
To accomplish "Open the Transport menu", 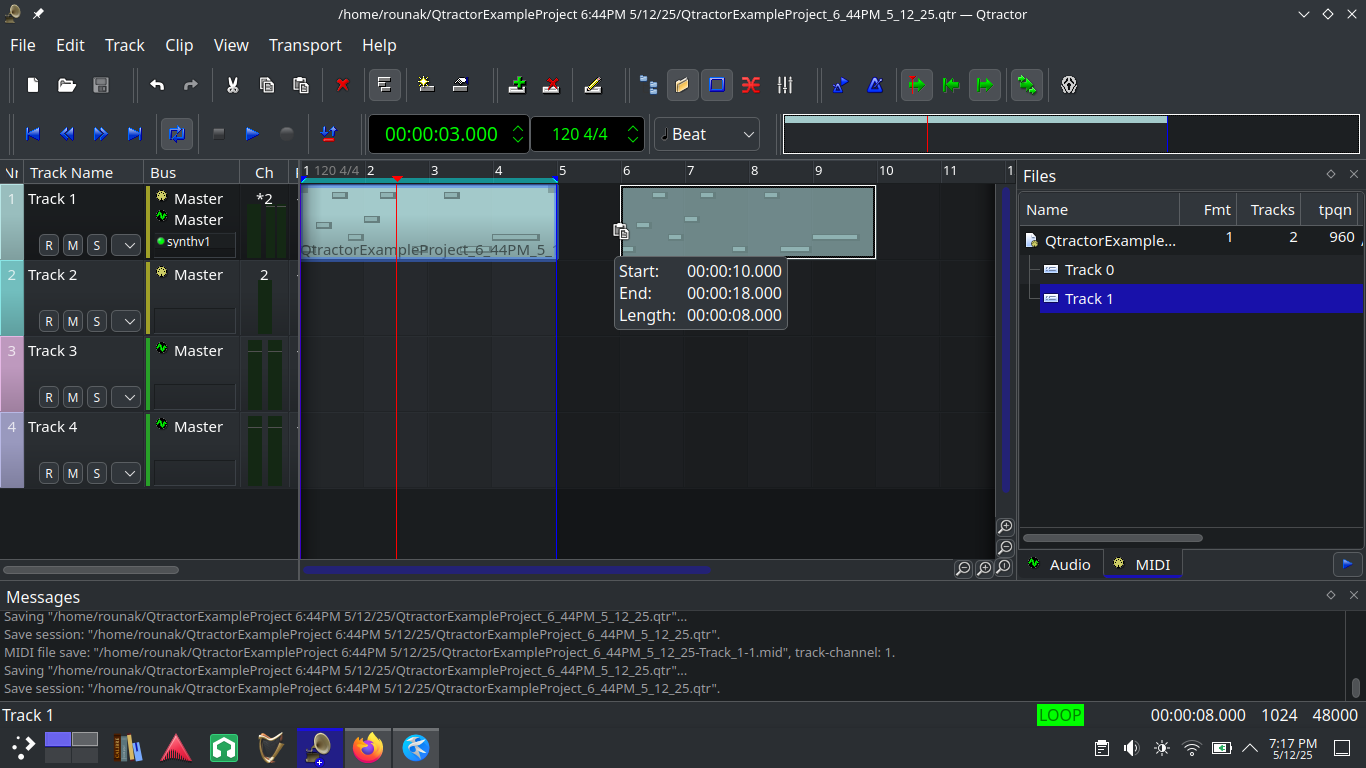I will point(305,45).
